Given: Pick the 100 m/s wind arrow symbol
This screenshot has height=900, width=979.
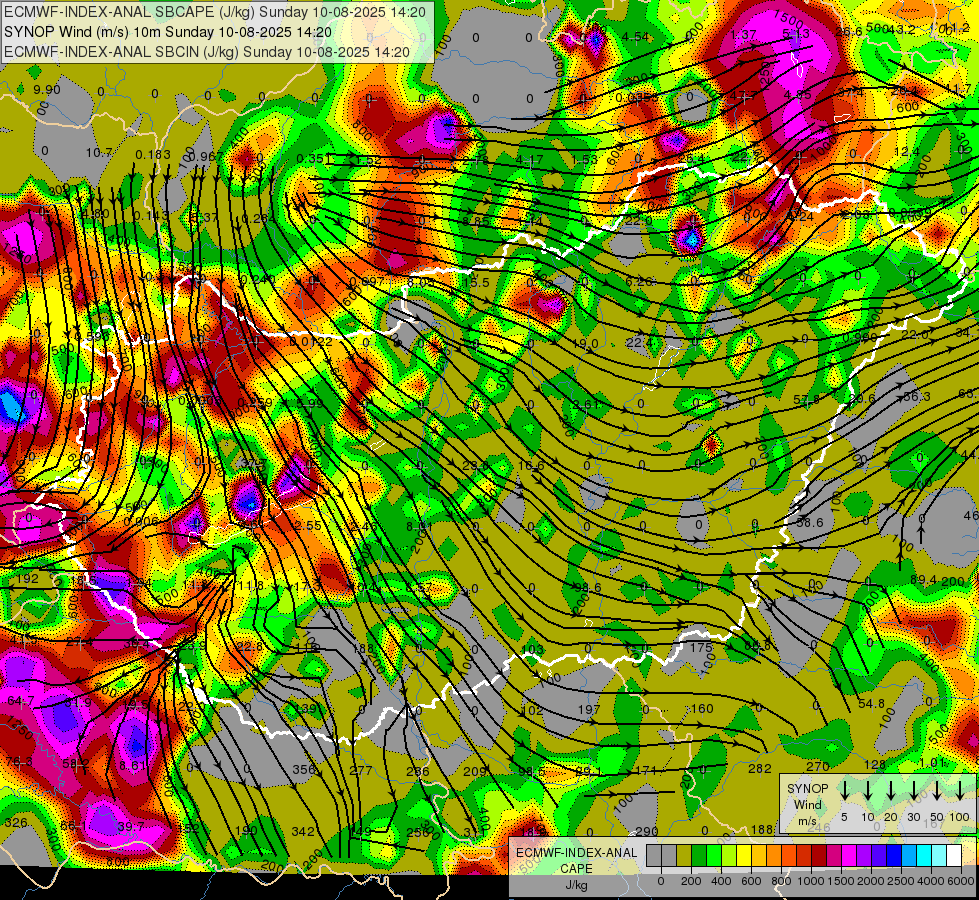Looking at the screenshot, I should 960,791.
